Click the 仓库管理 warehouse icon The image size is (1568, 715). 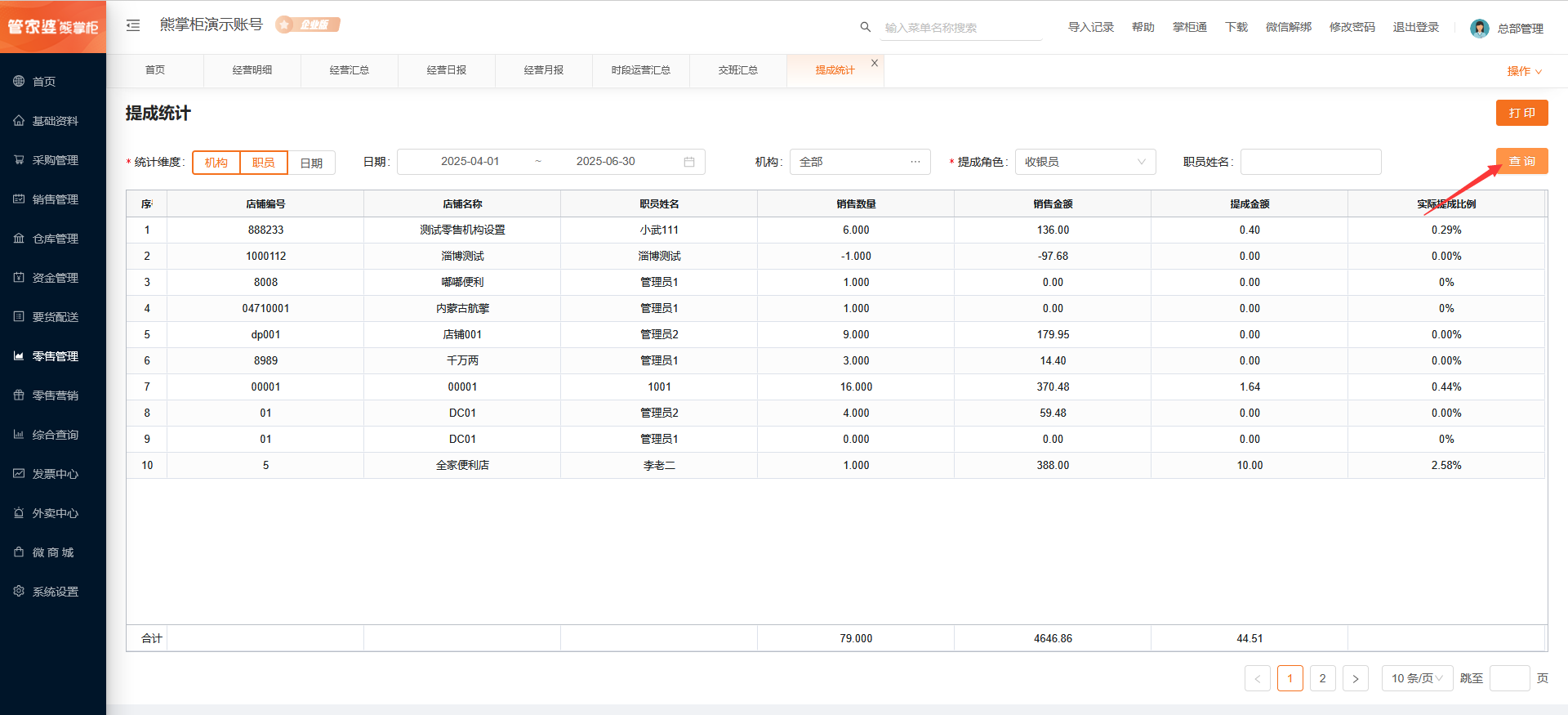click(19, 239)
